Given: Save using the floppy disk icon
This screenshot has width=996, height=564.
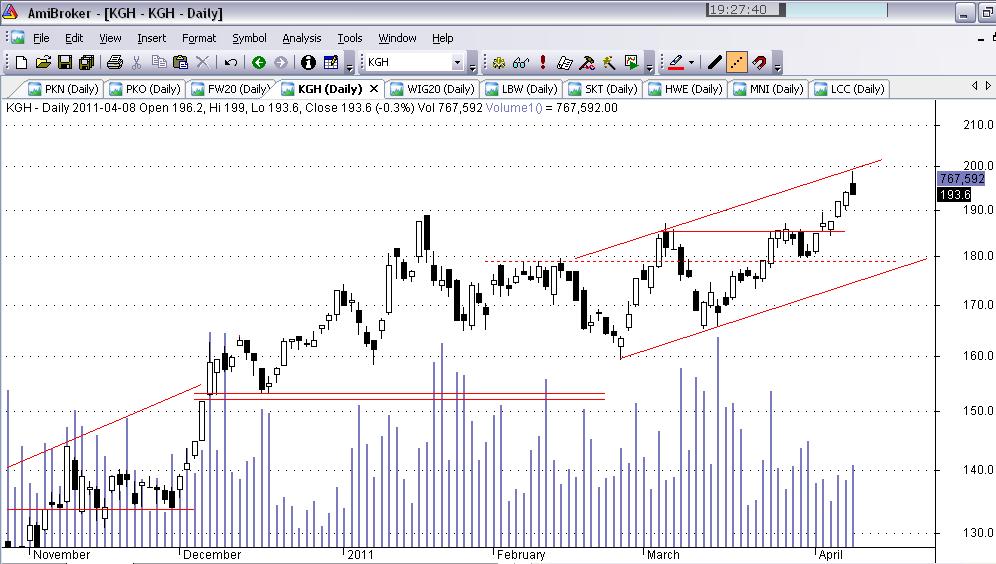Looking at the screenshot, I should point(65,63).
